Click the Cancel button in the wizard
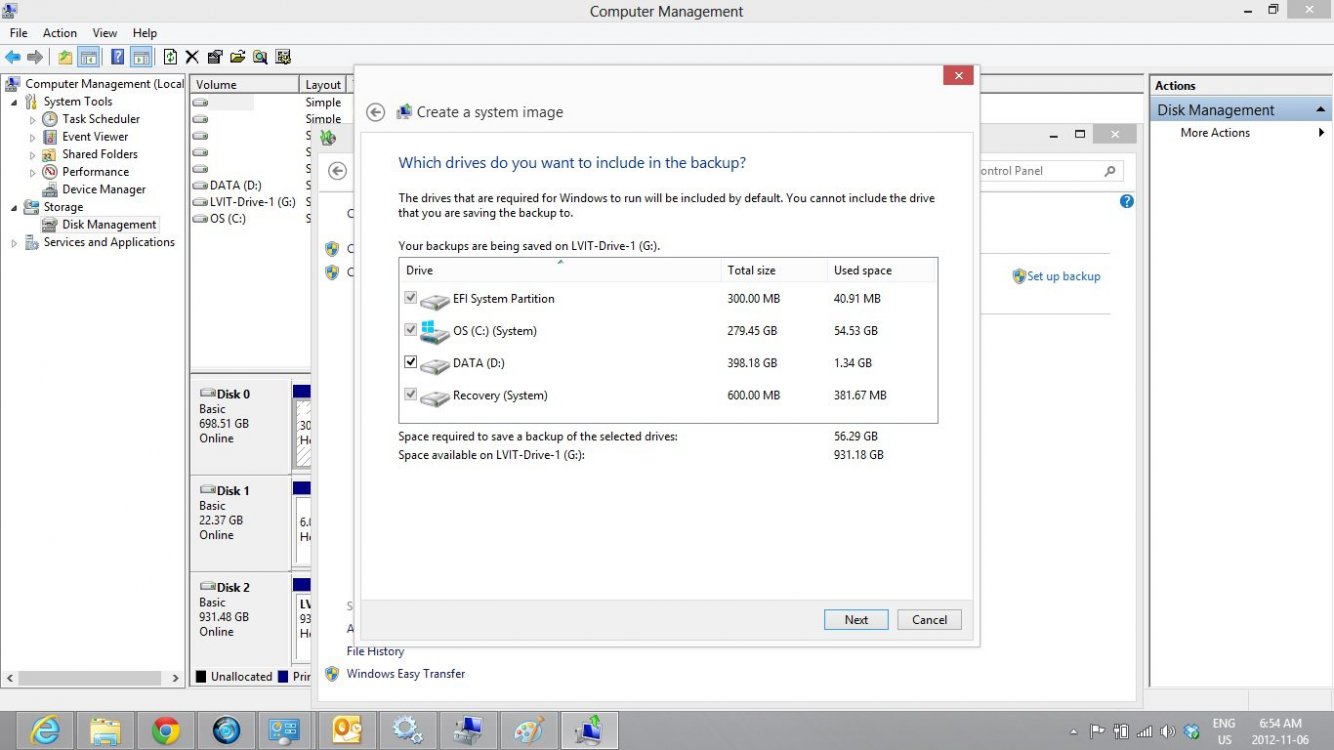Screen dimensions: 1334x750 (929, 619)
